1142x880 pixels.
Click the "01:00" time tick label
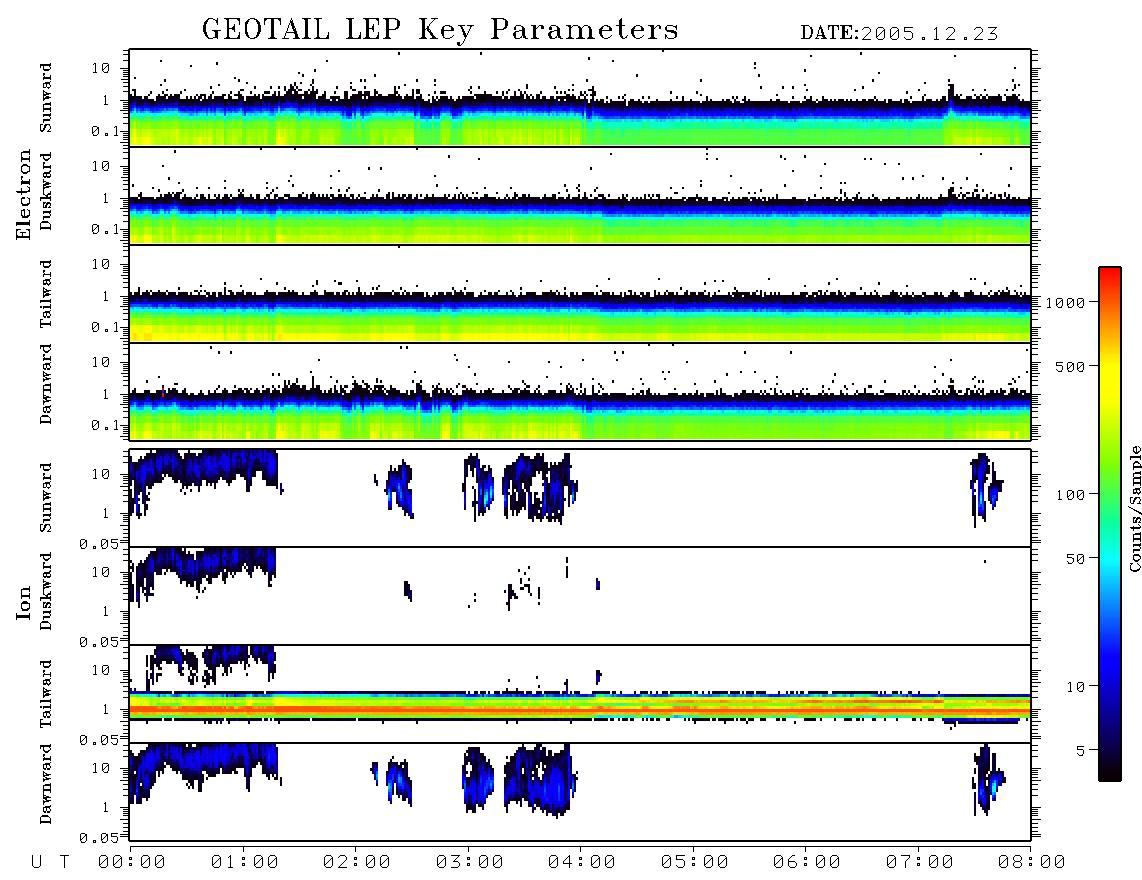245,862
